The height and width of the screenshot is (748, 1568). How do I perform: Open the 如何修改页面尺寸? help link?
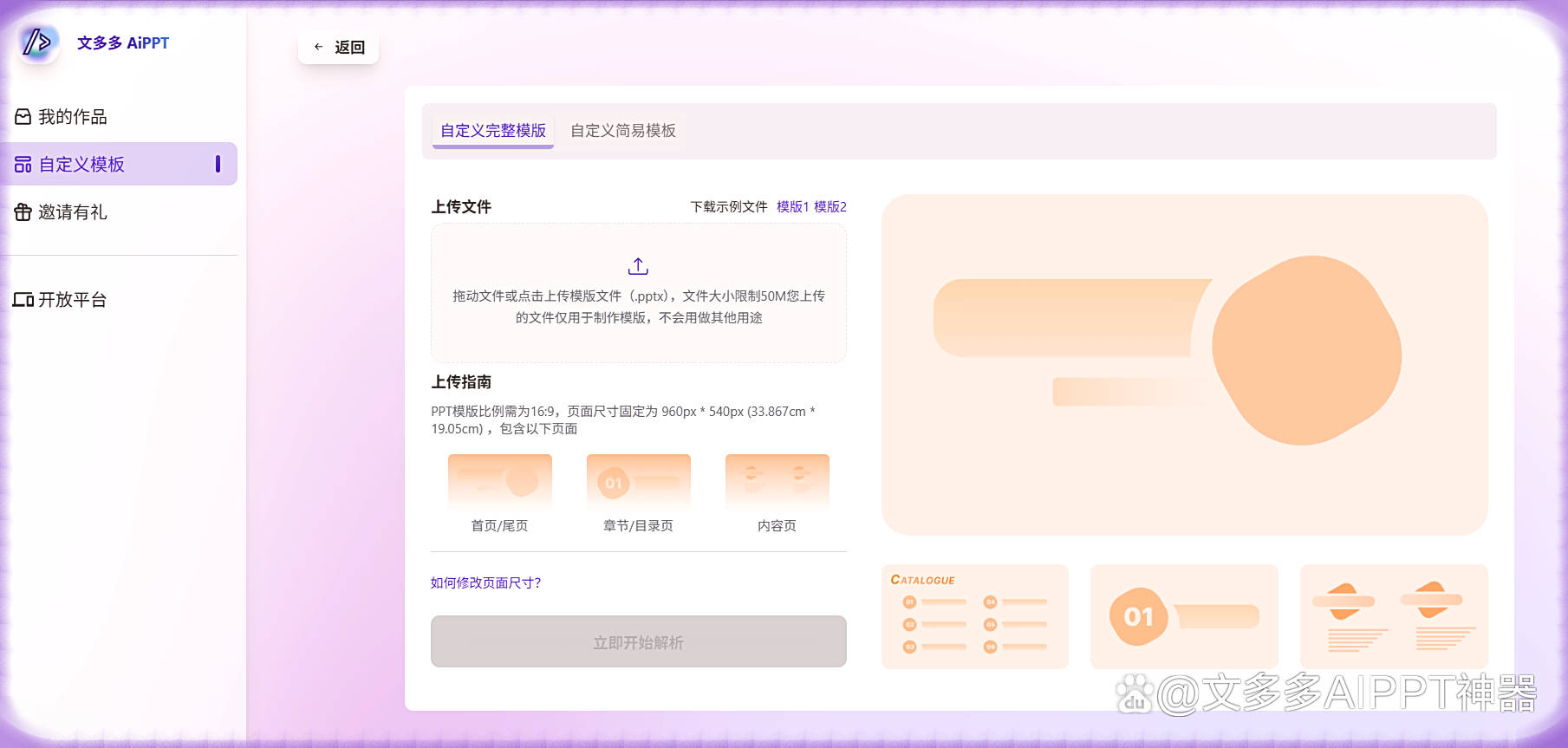click(x=485, y=582)
